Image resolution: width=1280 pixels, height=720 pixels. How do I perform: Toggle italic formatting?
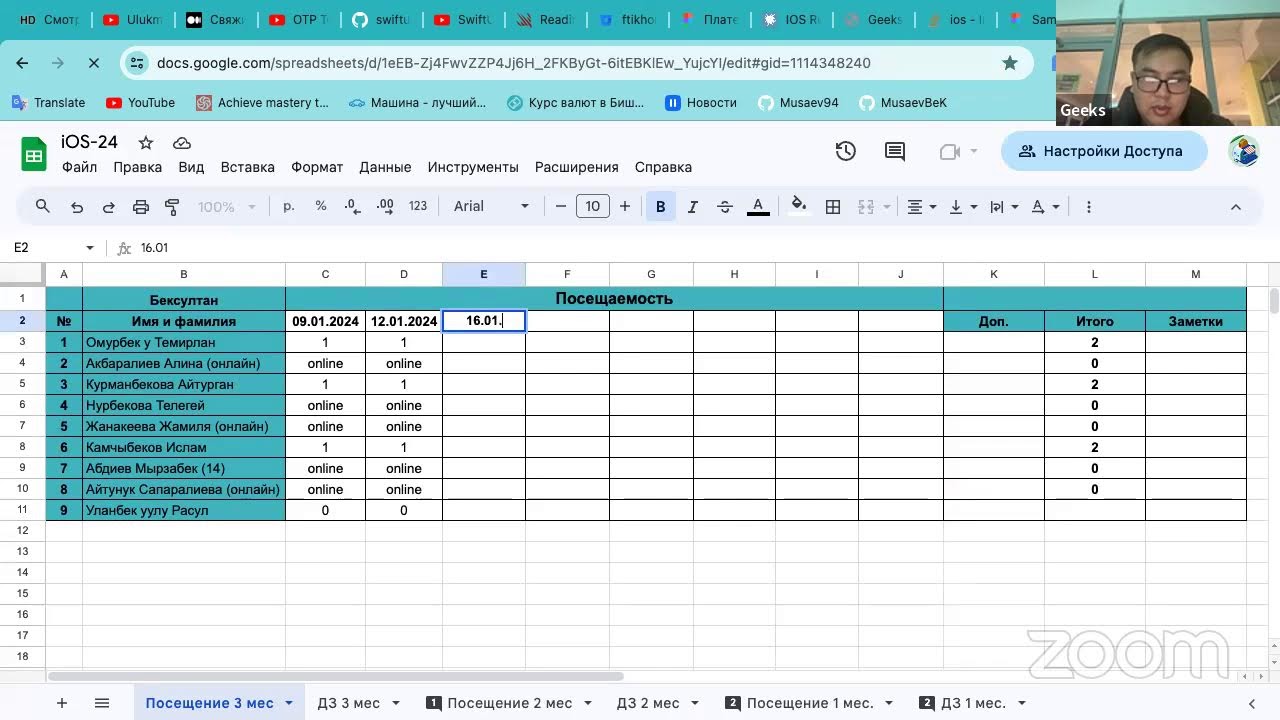click(x=693, y=207)
